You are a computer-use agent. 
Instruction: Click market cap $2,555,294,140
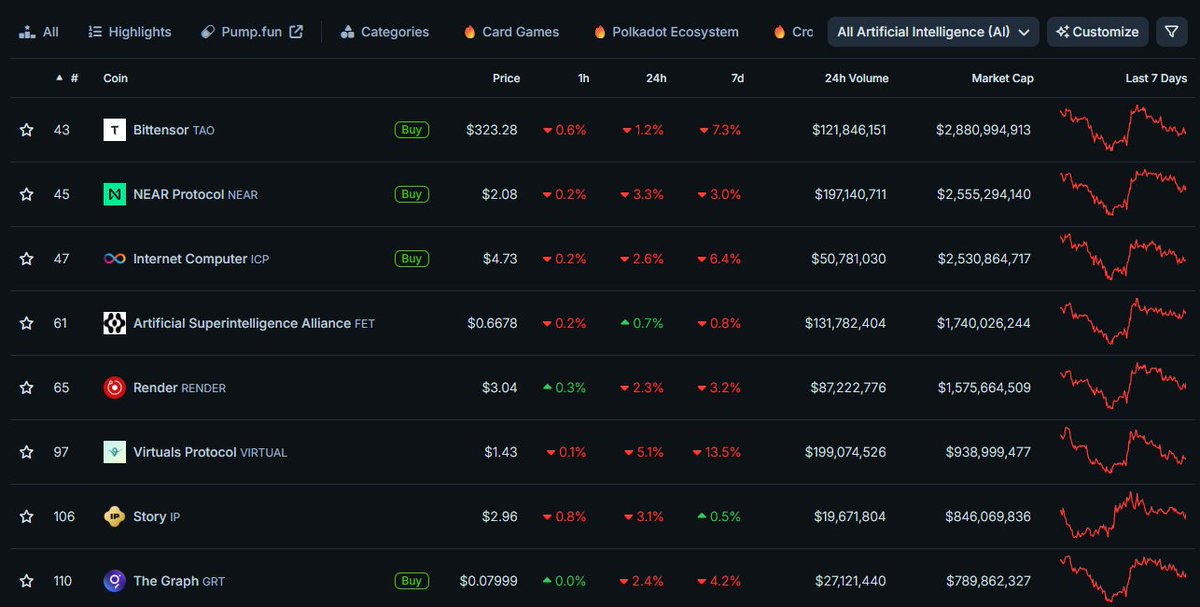click(983, 194)
